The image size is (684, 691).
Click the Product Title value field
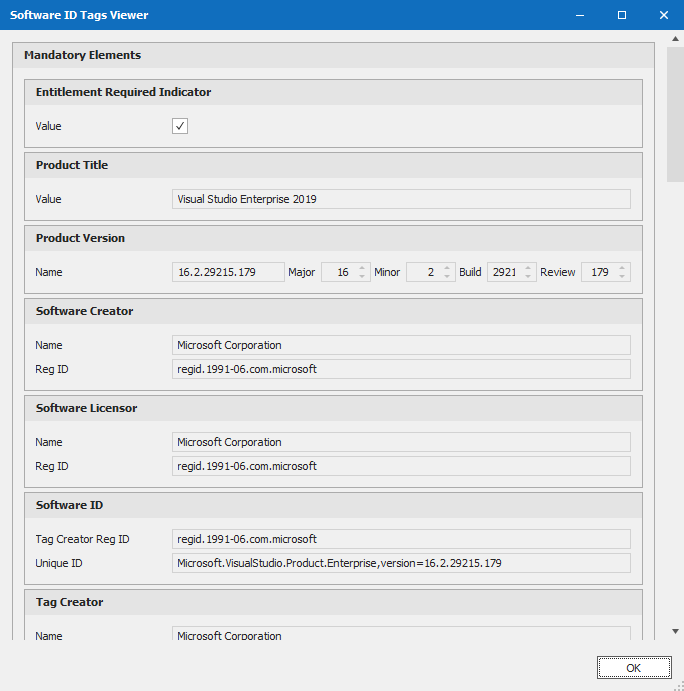pos(401,199)
